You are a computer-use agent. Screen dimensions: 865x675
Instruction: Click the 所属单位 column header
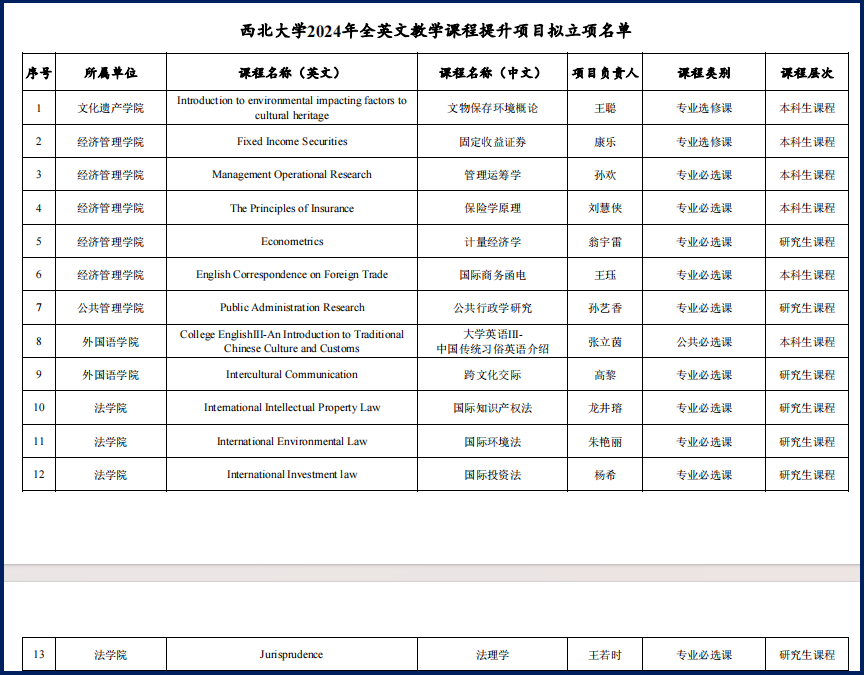pos(110,73)
